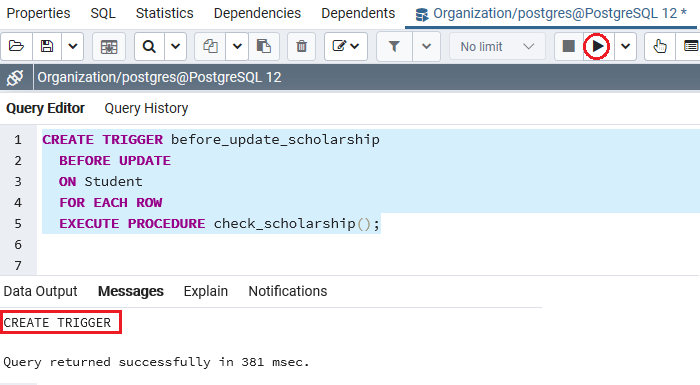Click 'Query returned successfully in 381 msec.' message
This screenshot has height=385, width=700.
156,362
